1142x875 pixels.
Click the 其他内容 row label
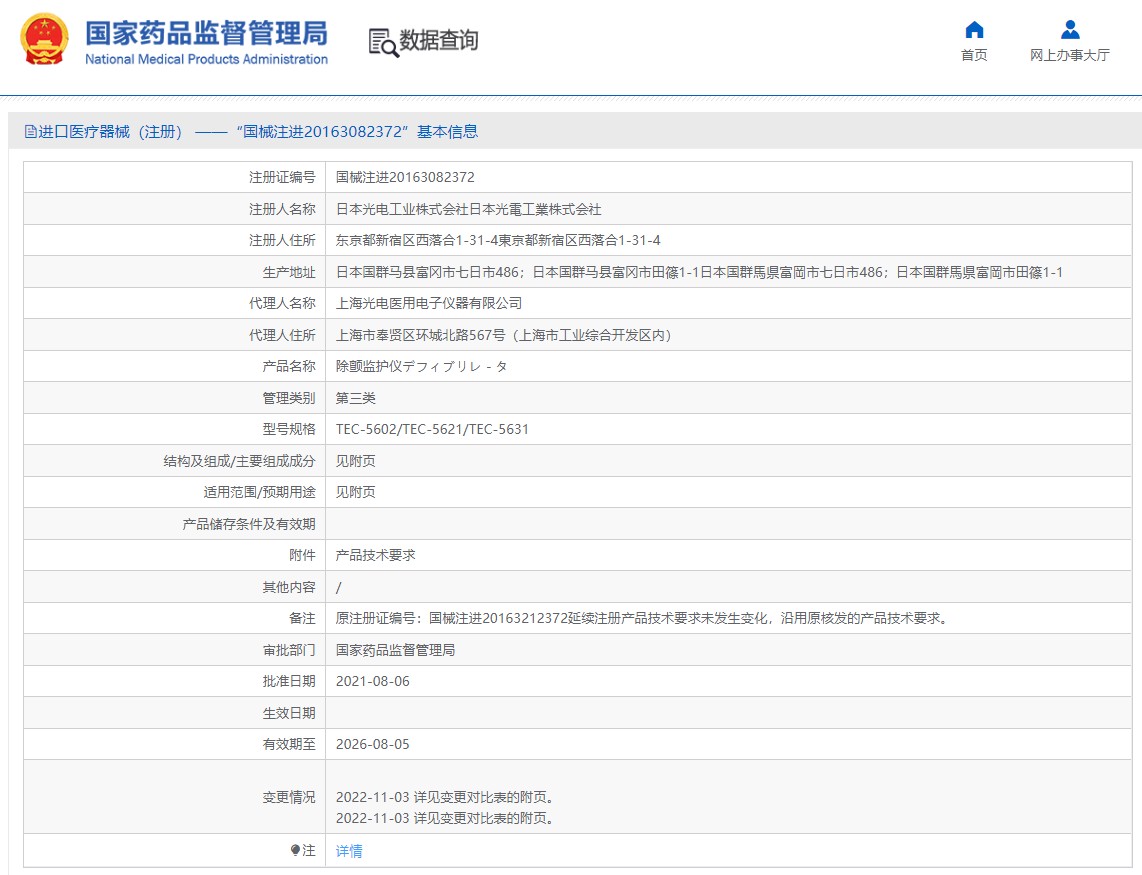[289, 587]
